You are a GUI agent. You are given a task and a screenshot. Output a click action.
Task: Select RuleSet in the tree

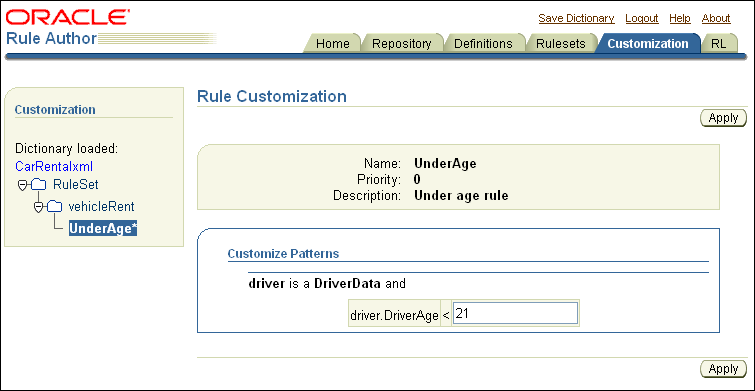[76, 185]
